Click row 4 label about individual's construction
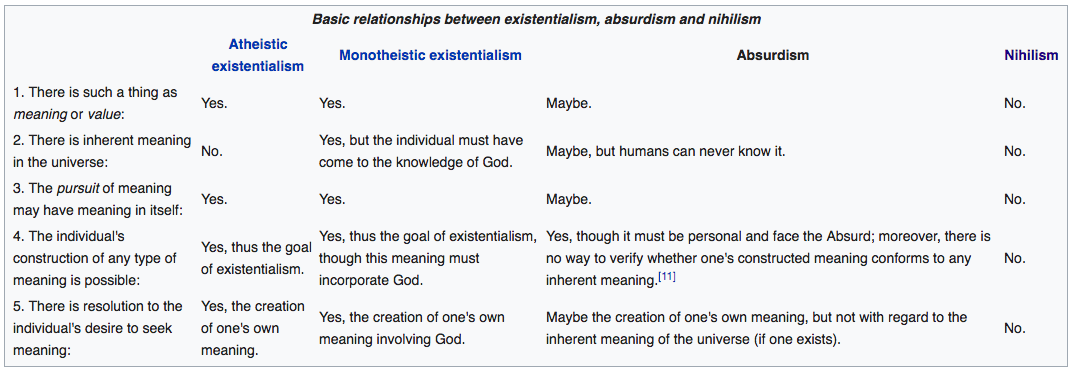Image resolution: width=1072 pixels, height=371 pixels. 94,258
